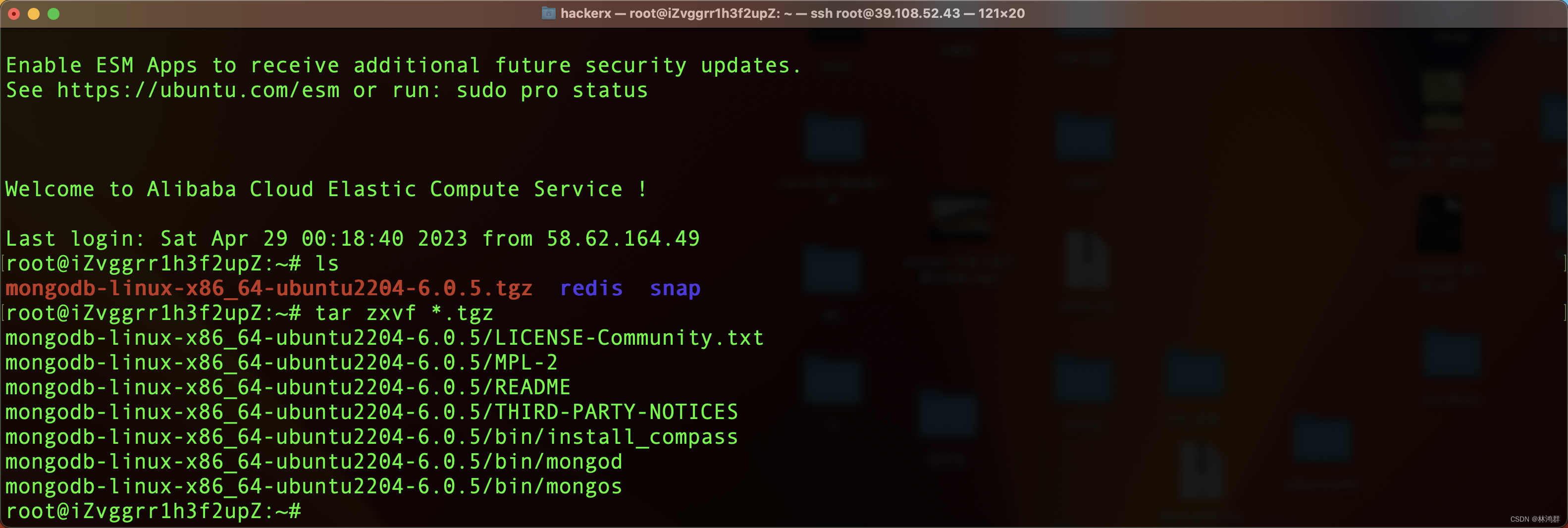Click the LICENSE-Community.txt output line

[x=385, y=338]
